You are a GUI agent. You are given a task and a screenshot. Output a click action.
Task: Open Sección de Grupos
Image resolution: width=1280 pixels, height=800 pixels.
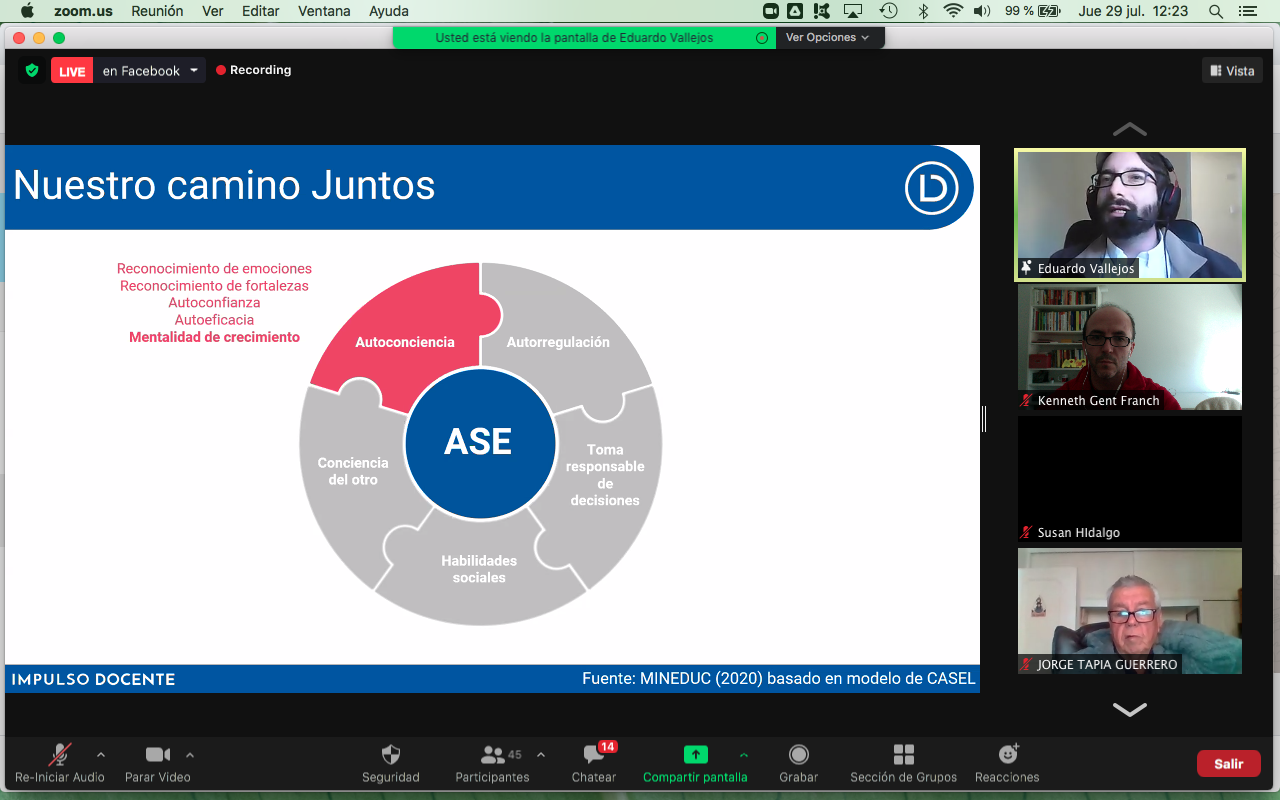point(903,755)
